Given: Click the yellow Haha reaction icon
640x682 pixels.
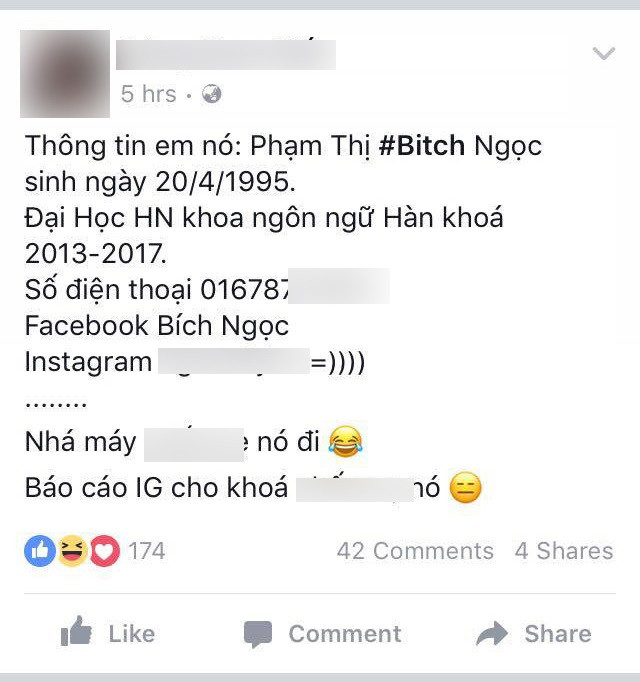Looking at the screenshot, I should coord(72,551).
